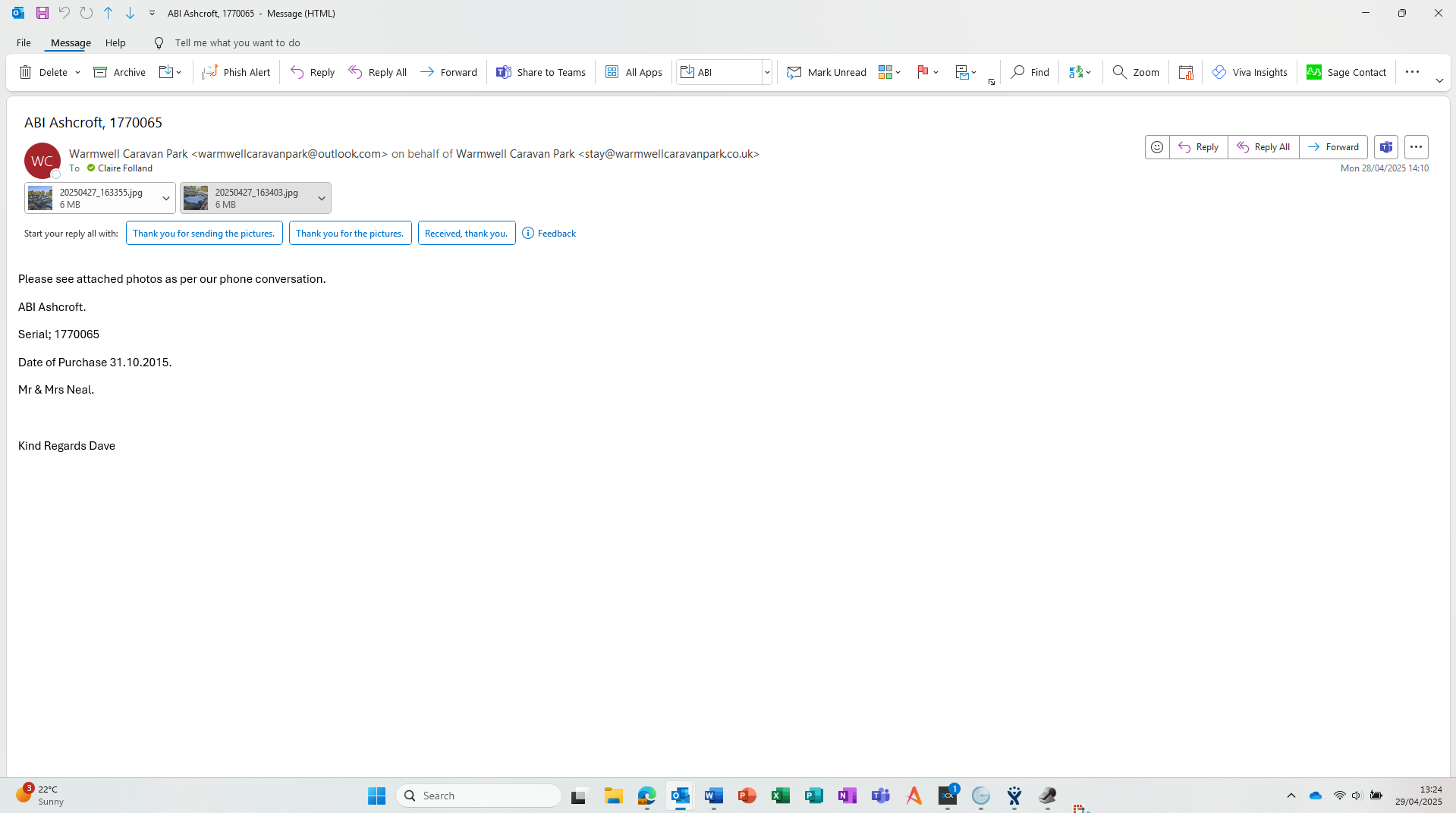Save the message using the floppy disk icon
This screenshot has height=813, width=1456.
pyautogui.click(x=42, y=13)
